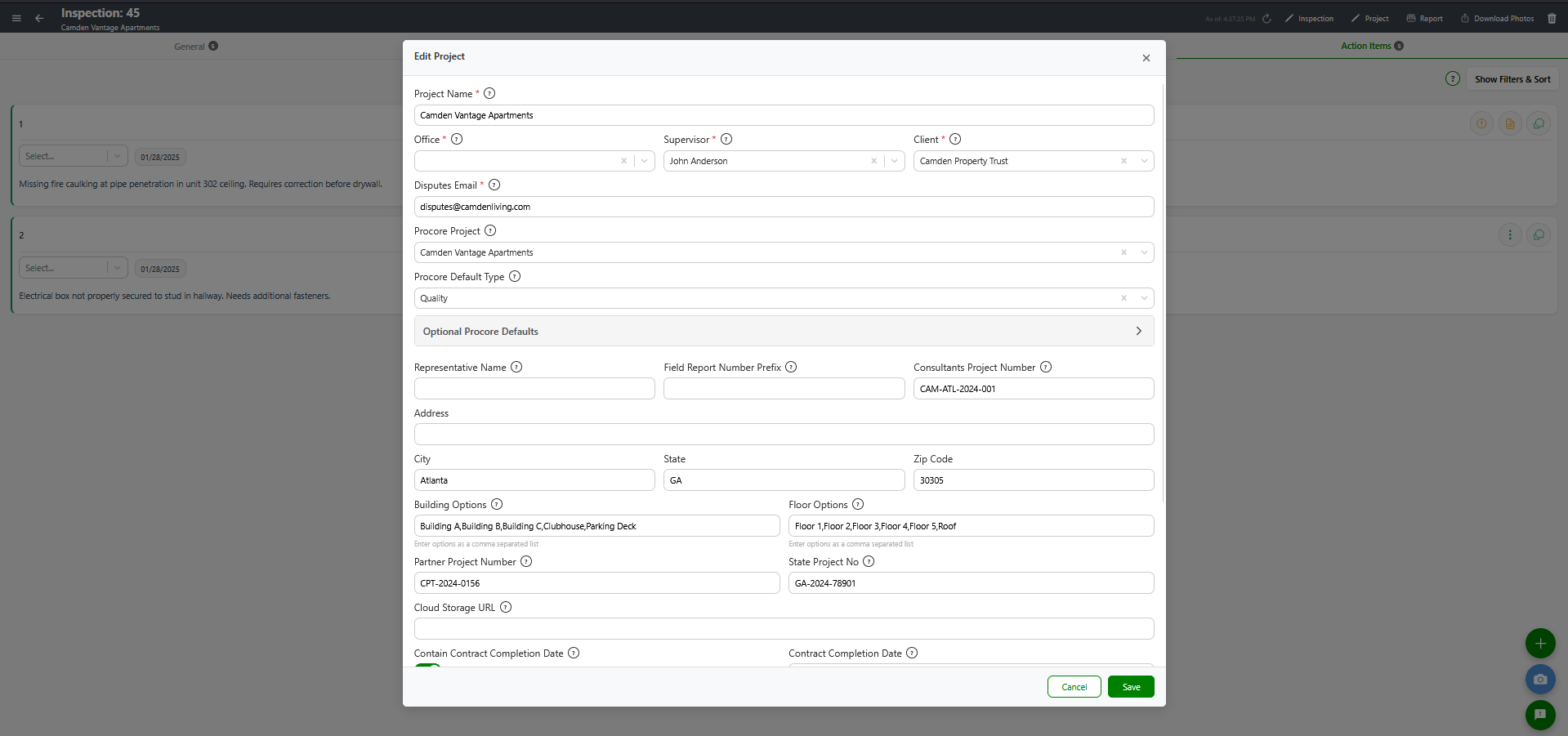
Task: Switch to the General tab
Action: (196, 47)
